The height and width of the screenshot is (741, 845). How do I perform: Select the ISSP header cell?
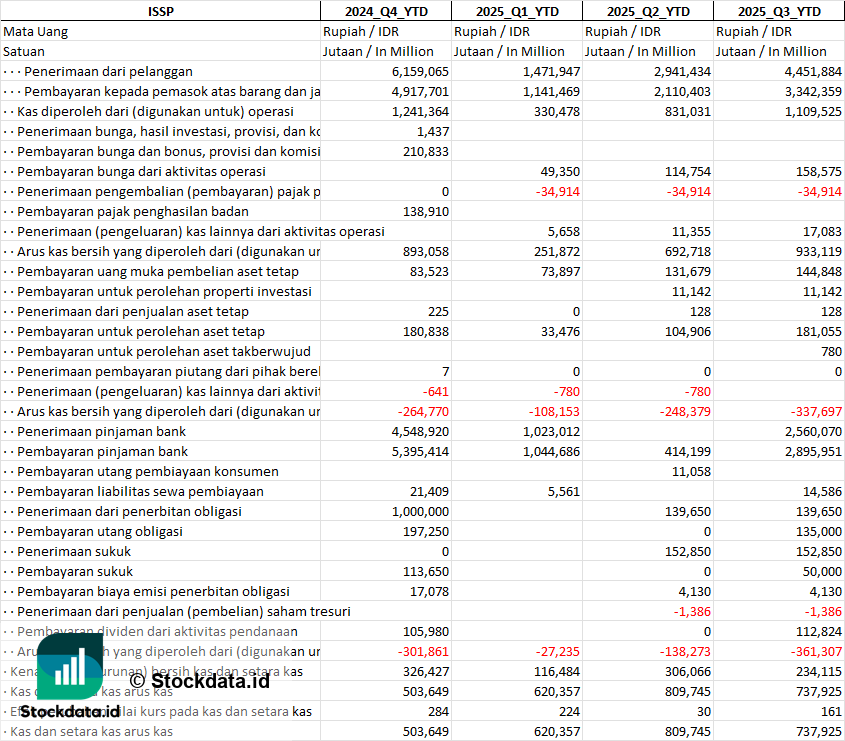pyautogui.click(x=161, y=11)
